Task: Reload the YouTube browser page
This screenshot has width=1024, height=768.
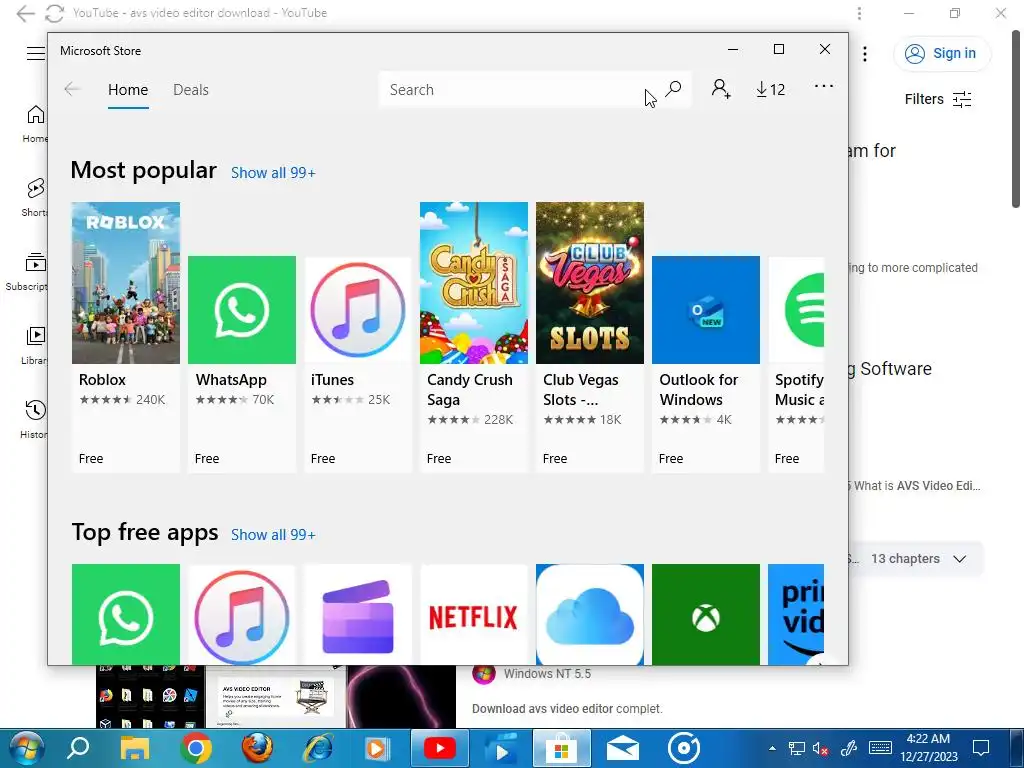Action: (x=55, y=13)
